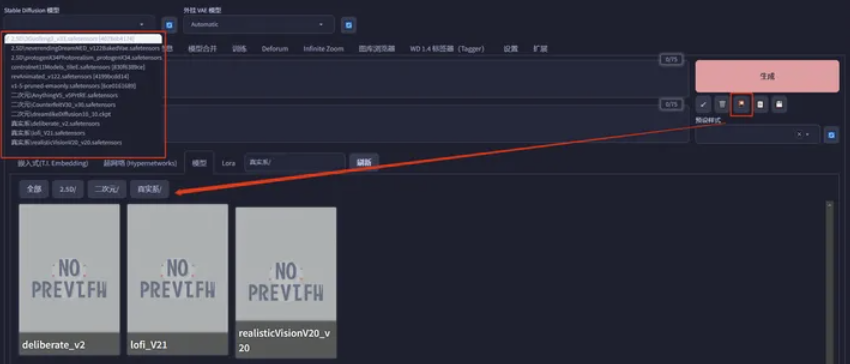The height and width of the screenshot is (364, 850).
Task: Select the 模型 extra networks tab
Action: (199, 163)
